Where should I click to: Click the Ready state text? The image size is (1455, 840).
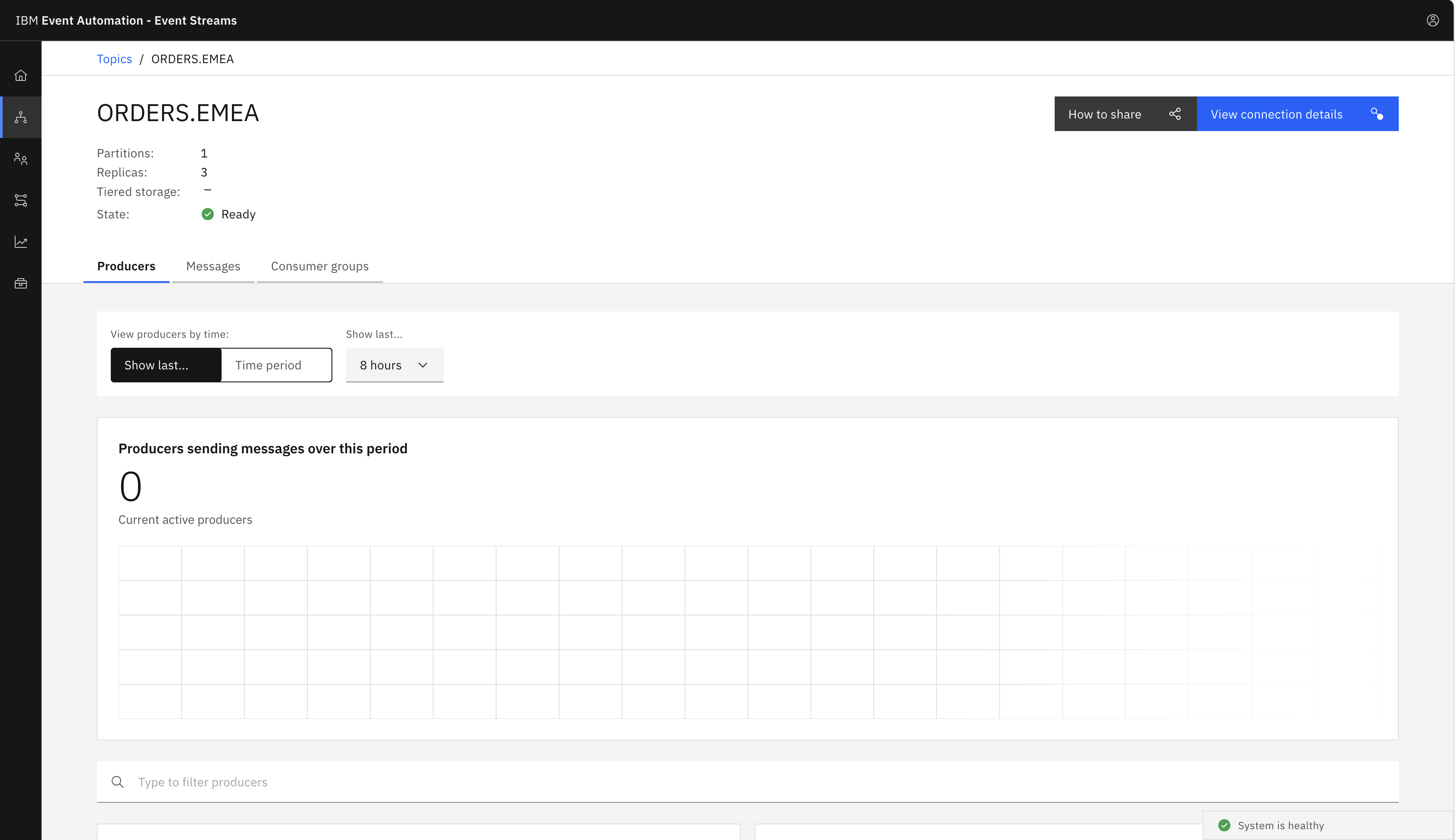coord(238,214)
